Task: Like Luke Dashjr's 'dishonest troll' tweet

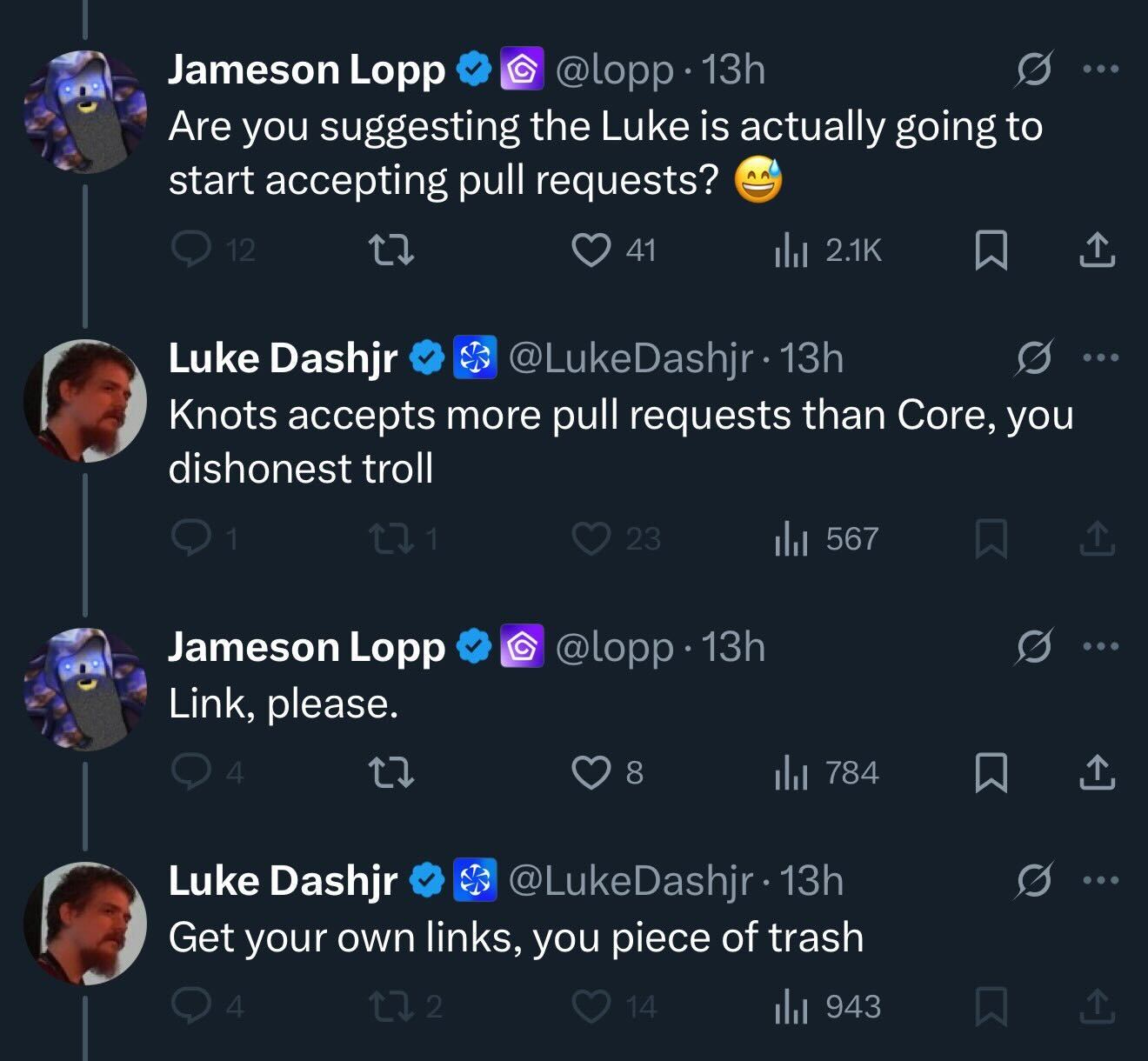Action: tap(591, 539)
